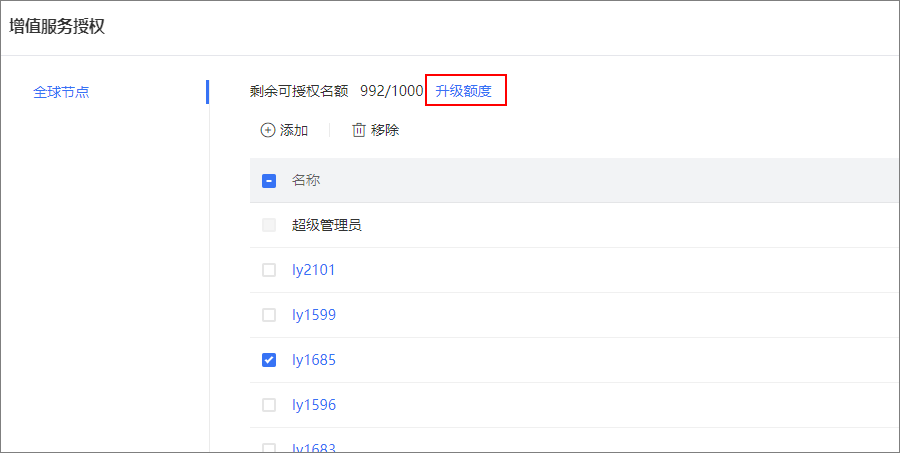Check the box next to ly2101

(x=269, y=270)
